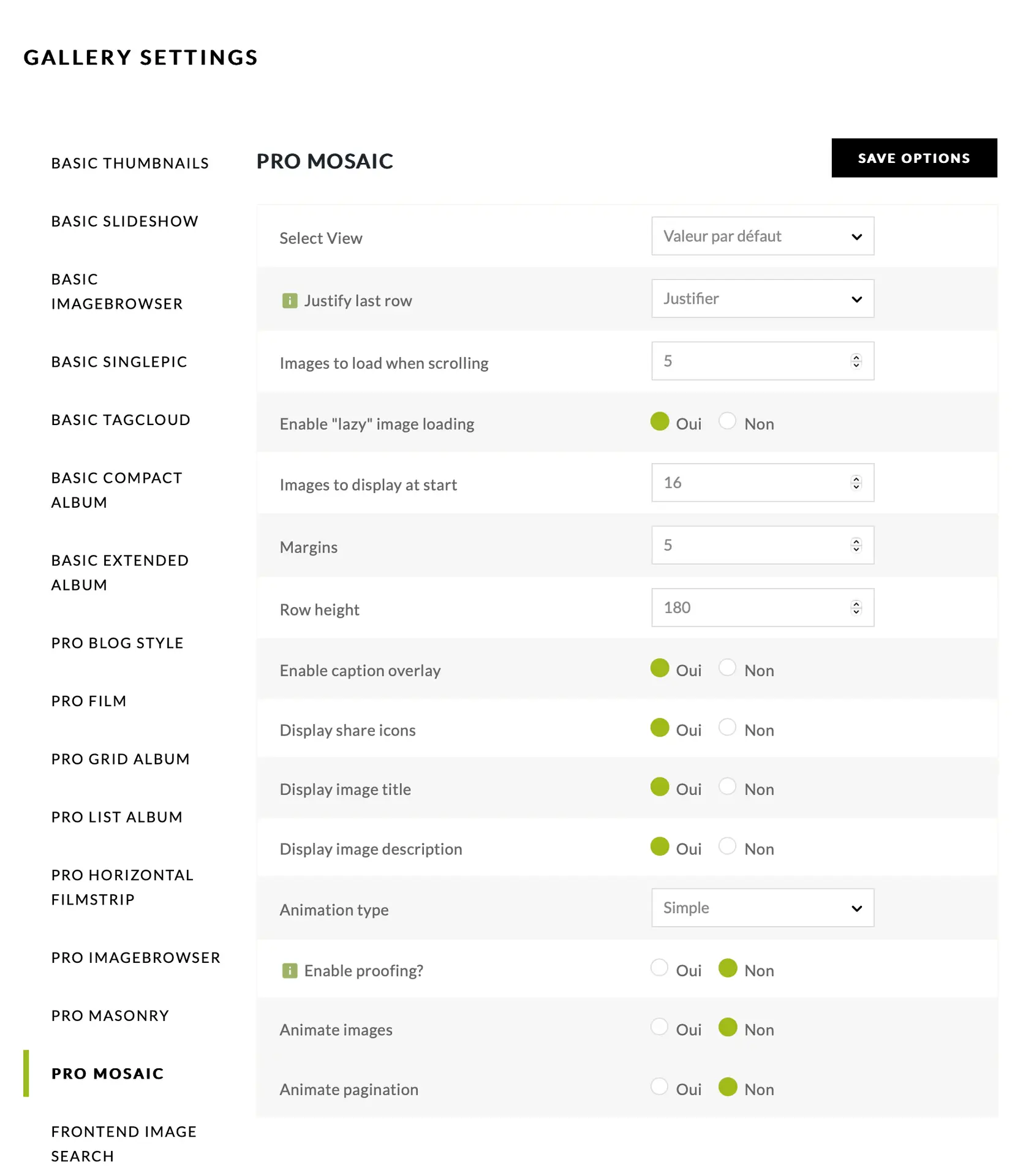This screenshot has width=1023, height=1176.
Task: Enable Oui for Animate images
Action: point(659,1027)
